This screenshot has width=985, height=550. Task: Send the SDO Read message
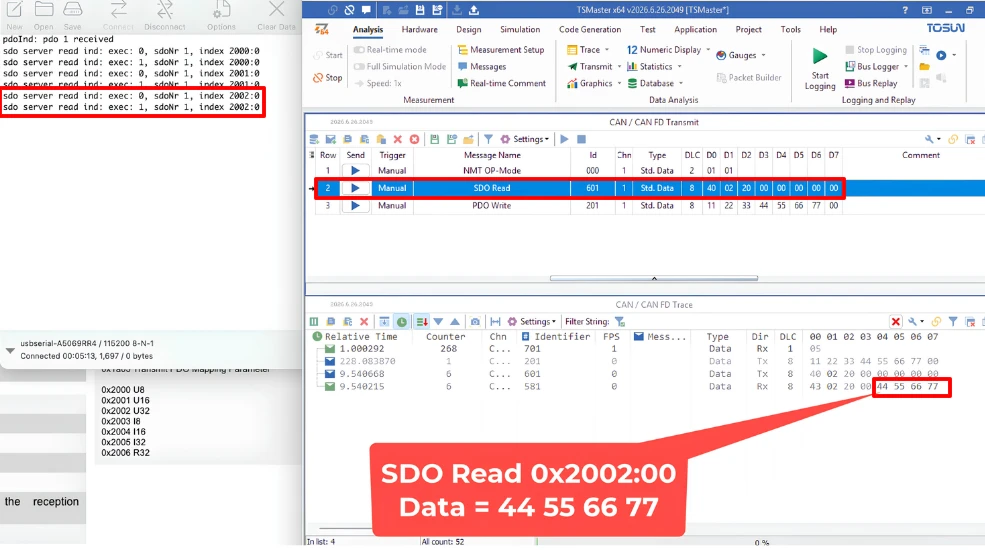pyautogui.click(x=355, y=188)
